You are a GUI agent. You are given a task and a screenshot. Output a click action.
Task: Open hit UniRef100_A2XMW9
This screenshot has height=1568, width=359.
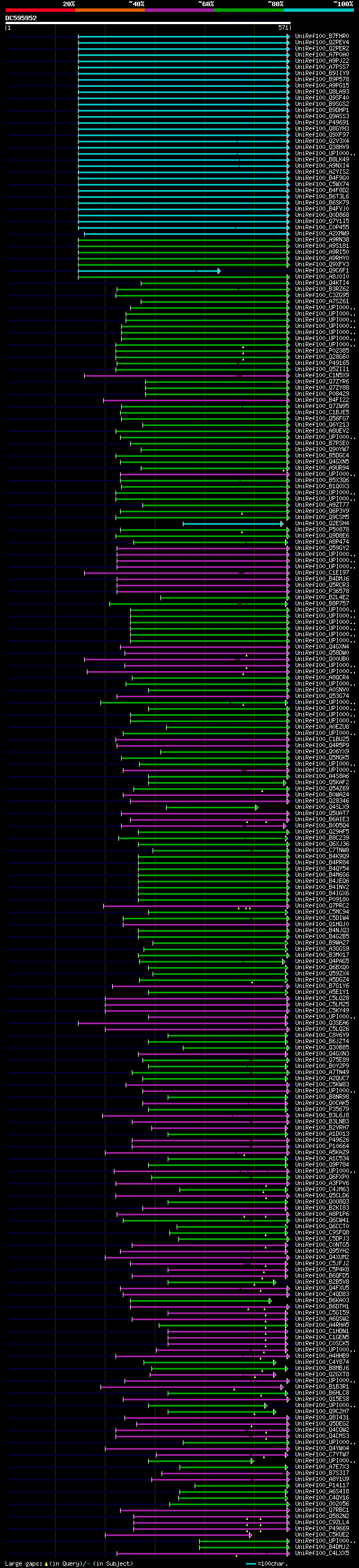click(323, 234)
